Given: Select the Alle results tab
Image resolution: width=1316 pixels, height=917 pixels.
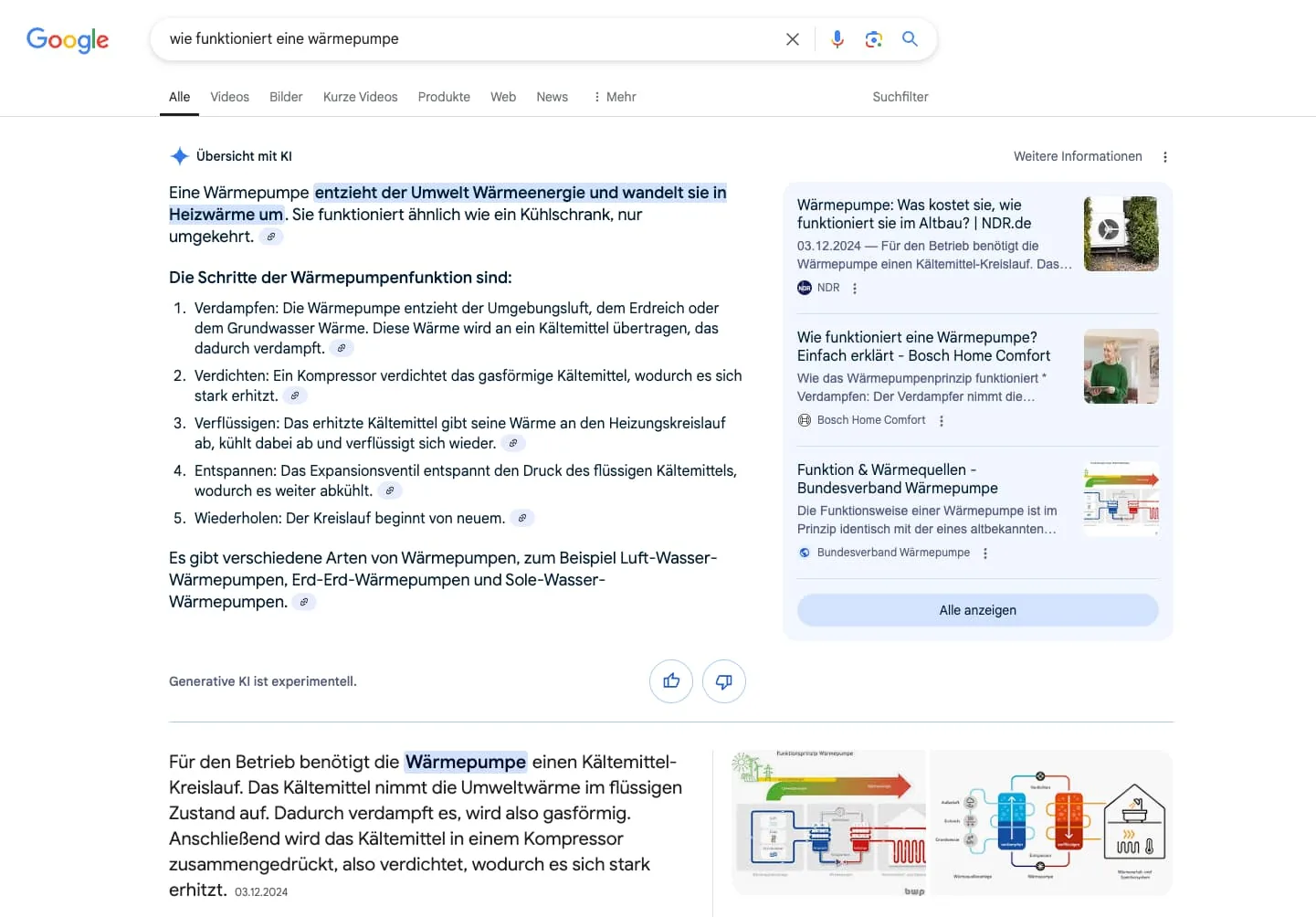Looking at the screenshot, I should point(180,97).
